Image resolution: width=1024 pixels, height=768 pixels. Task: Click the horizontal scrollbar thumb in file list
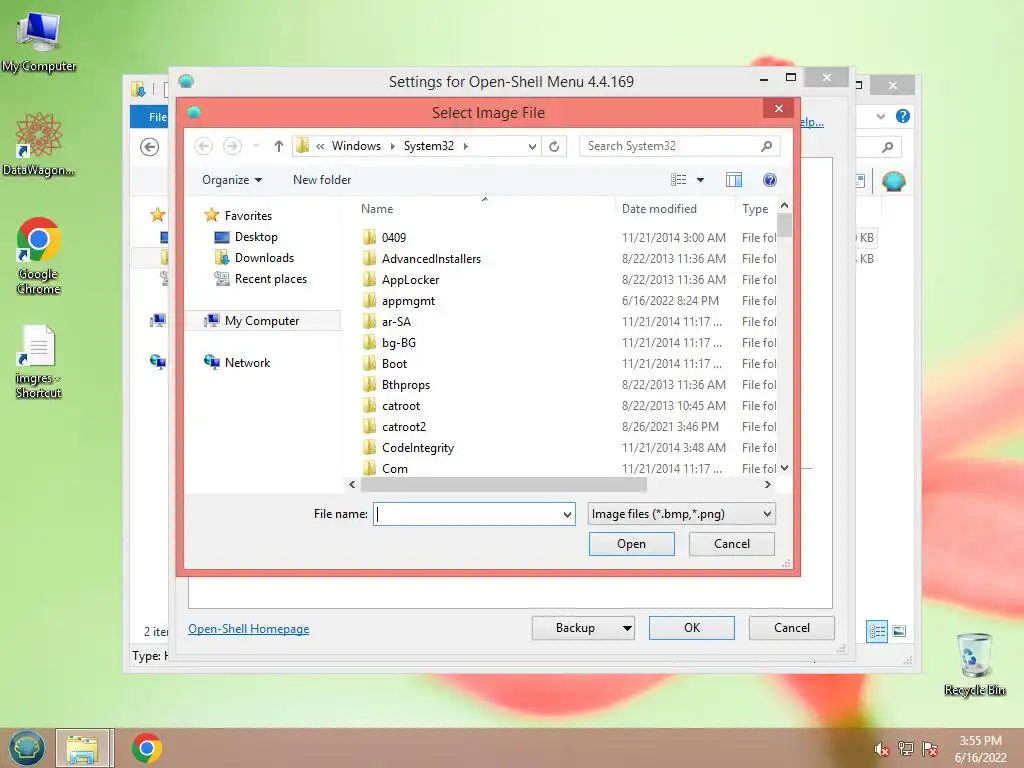[x=504, y=485]
